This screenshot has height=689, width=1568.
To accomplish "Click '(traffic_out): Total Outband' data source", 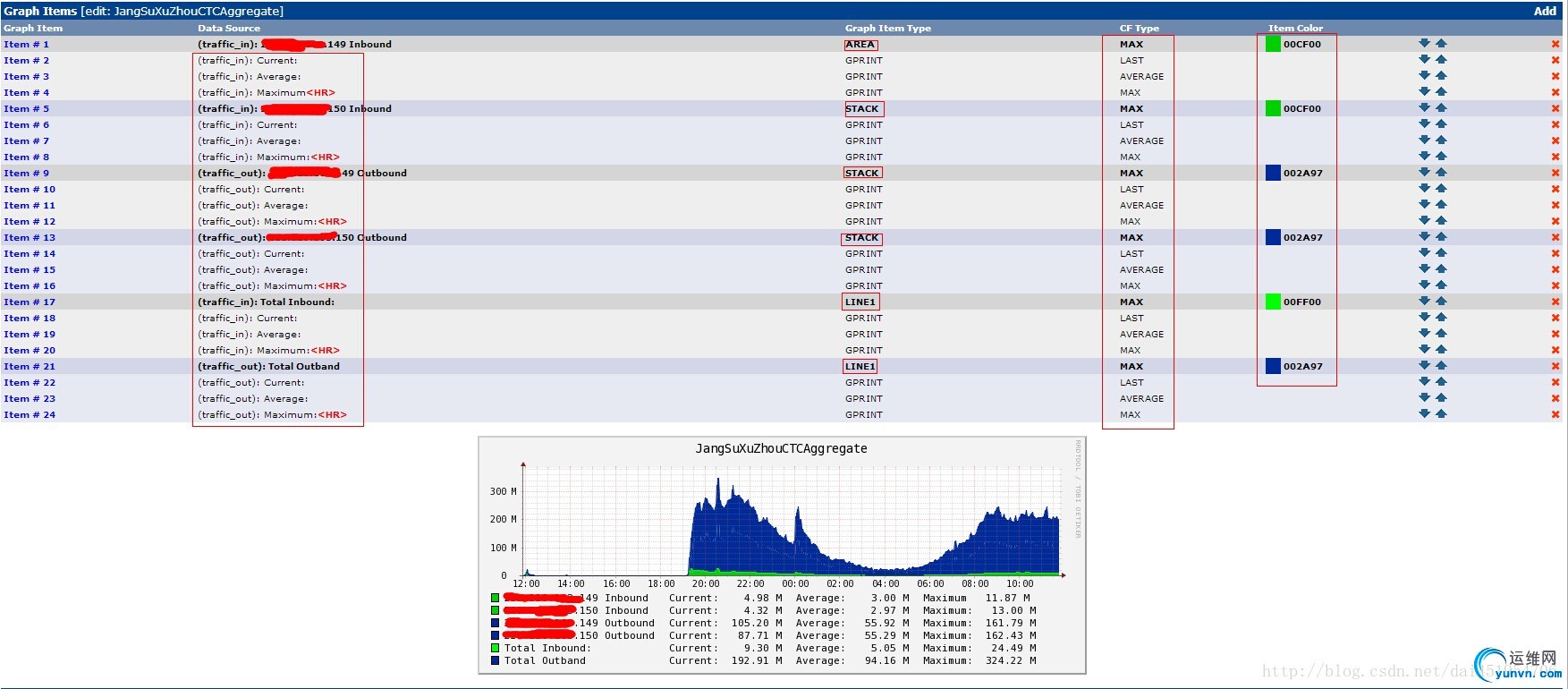I will [x=268, y=366].
